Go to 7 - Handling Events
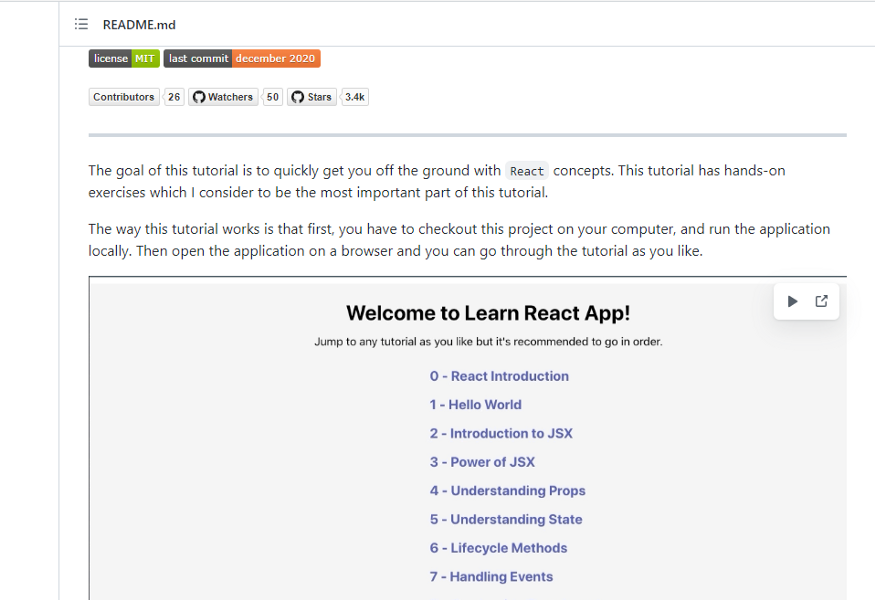 pyautogui.click(x=491, y=577)
